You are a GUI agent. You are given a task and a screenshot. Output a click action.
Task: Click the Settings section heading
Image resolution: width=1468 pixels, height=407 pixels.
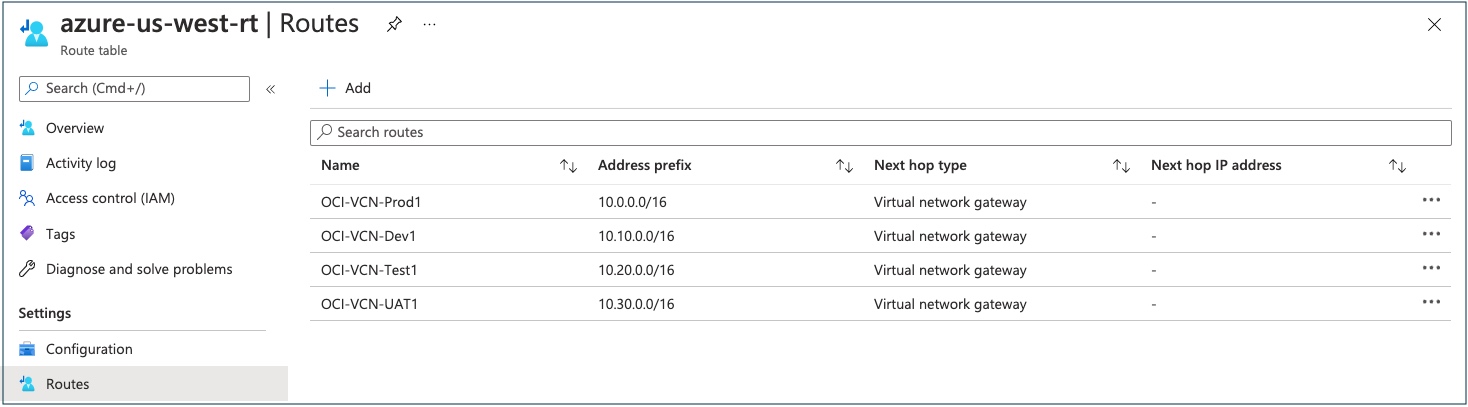(45, 313)
